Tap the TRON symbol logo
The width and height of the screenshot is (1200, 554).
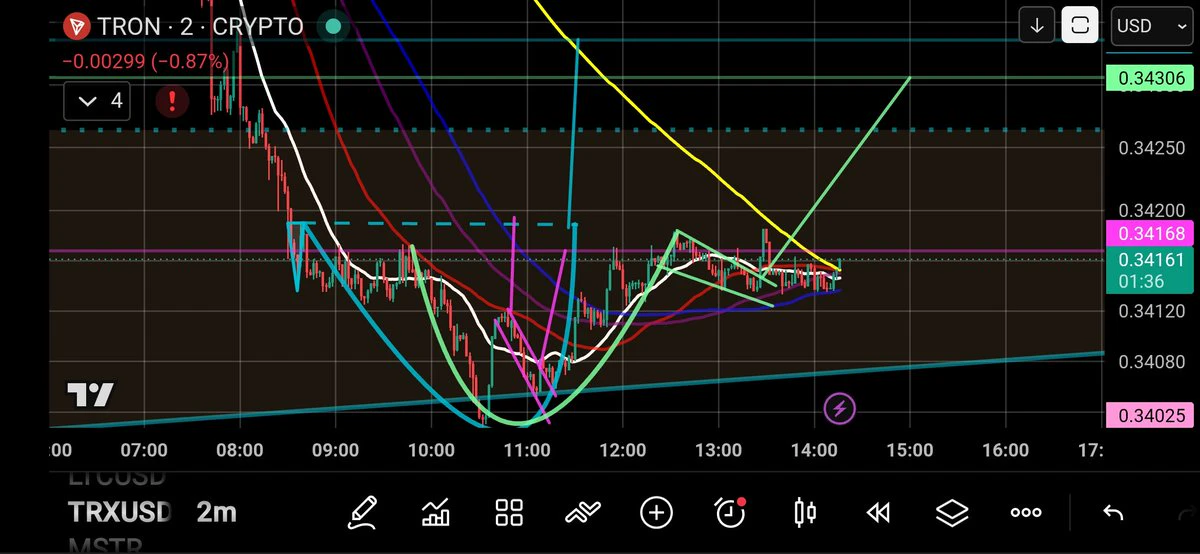click(75, 26)
